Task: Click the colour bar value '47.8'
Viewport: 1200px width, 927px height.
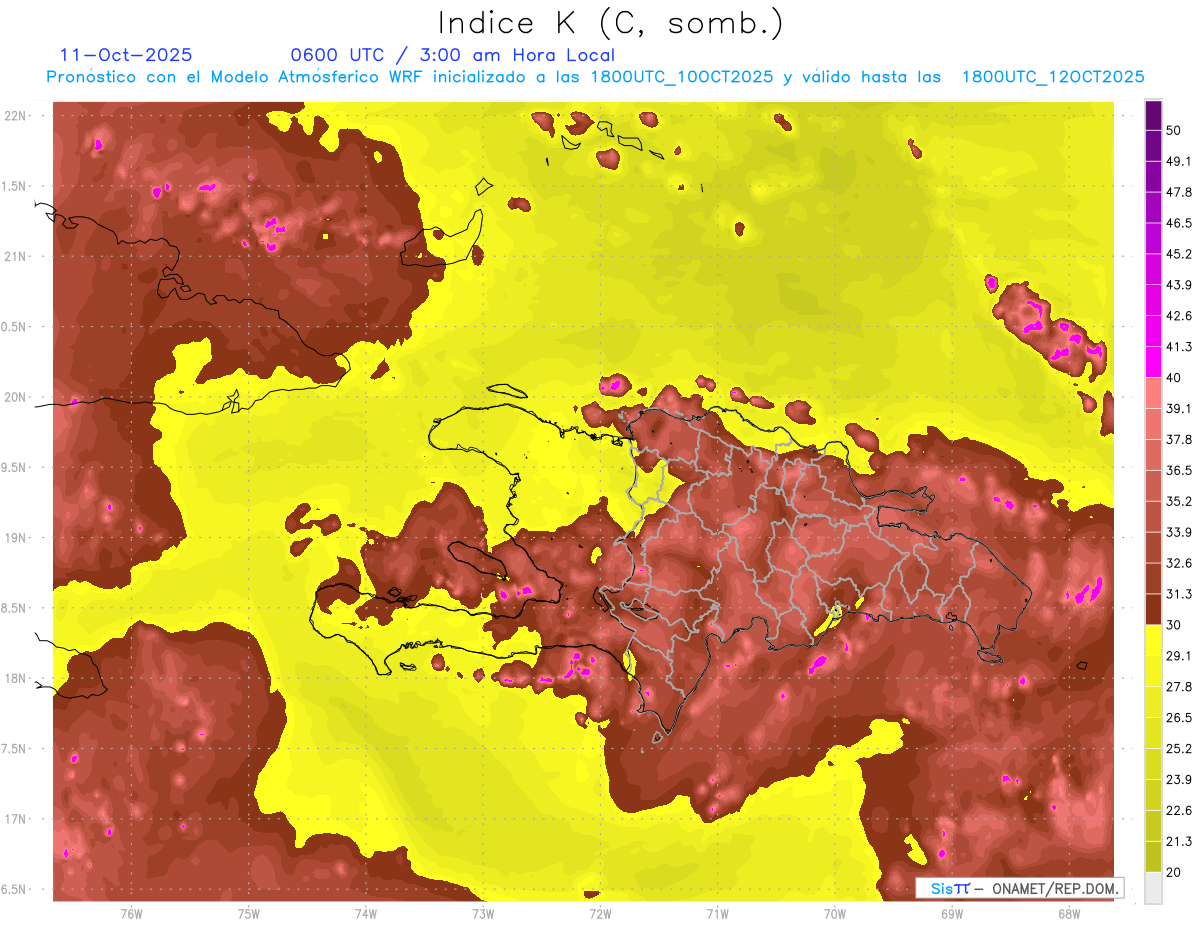Action: point(1178,192)
